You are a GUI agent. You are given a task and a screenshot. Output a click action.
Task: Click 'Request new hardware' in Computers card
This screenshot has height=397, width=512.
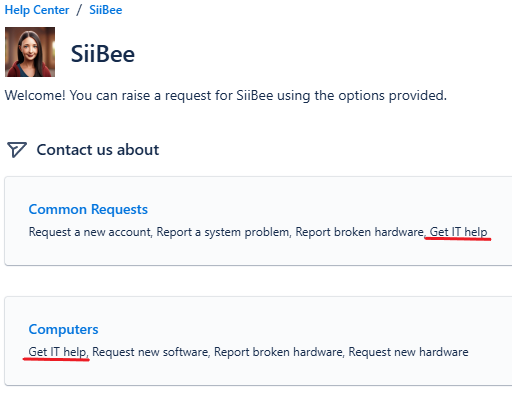click(408, 352)
